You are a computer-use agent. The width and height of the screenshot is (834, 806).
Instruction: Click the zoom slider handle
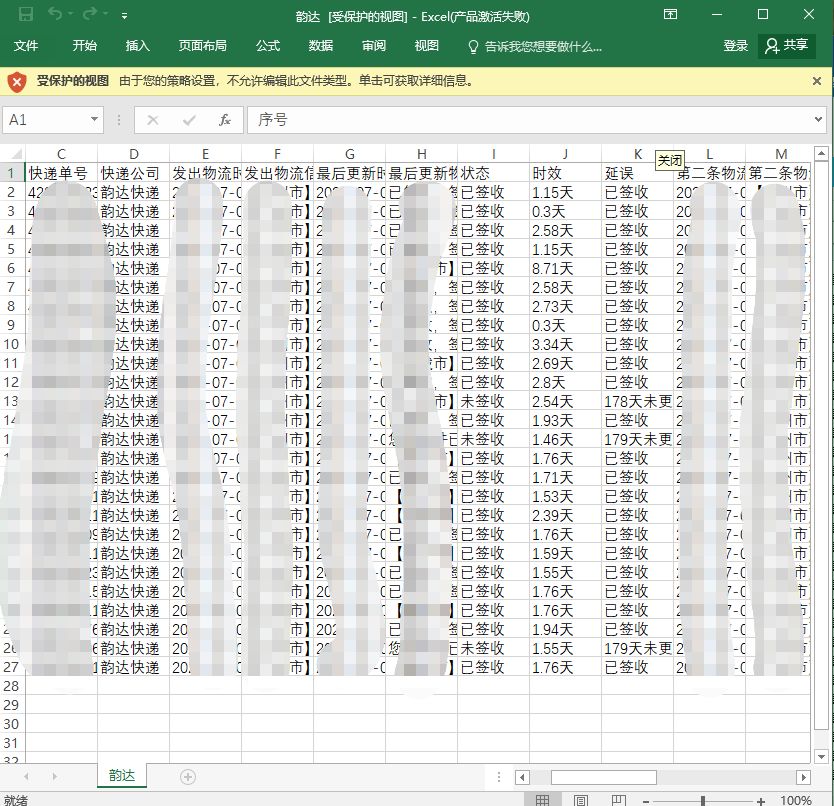point(703,801)
